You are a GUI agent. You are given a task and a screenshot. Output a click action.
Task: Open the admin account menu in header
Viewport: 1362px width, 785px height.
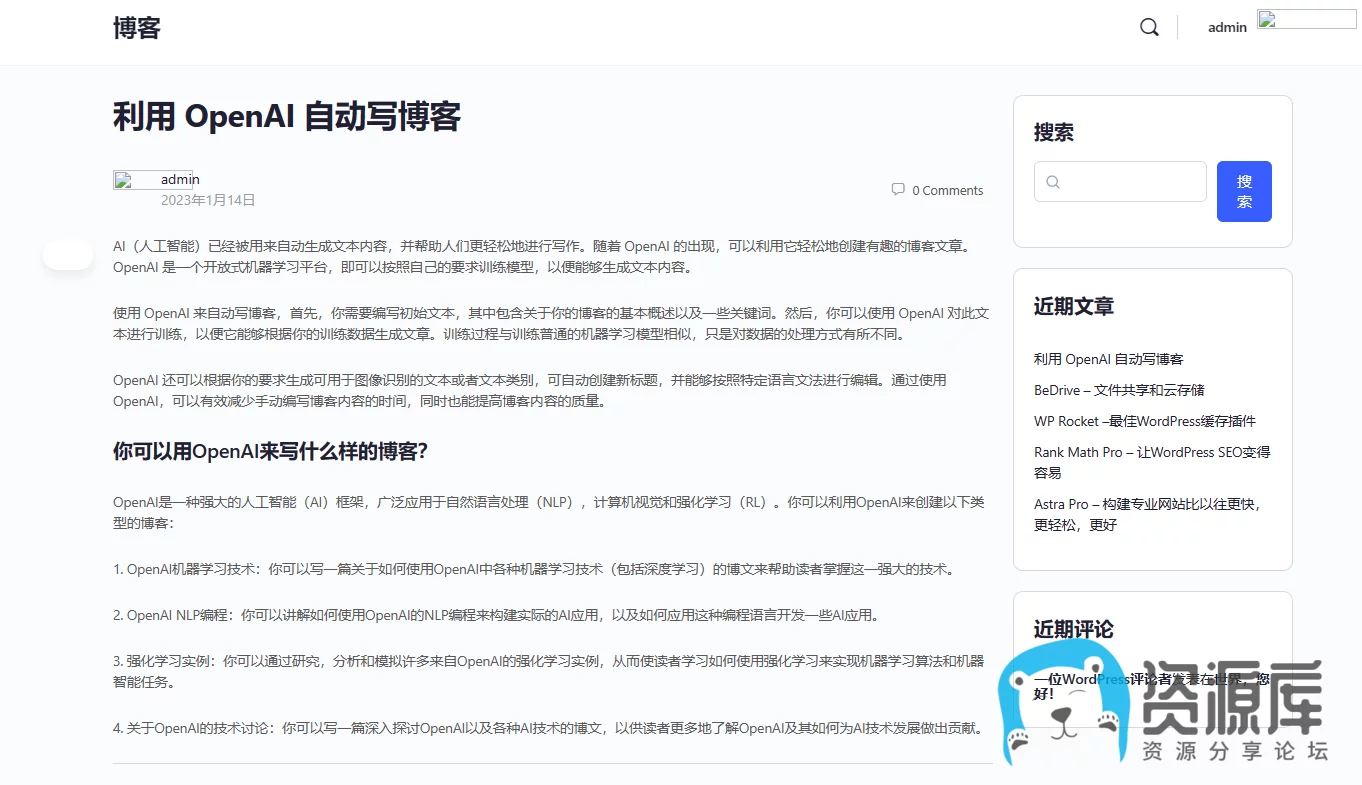click(1227, 27)
